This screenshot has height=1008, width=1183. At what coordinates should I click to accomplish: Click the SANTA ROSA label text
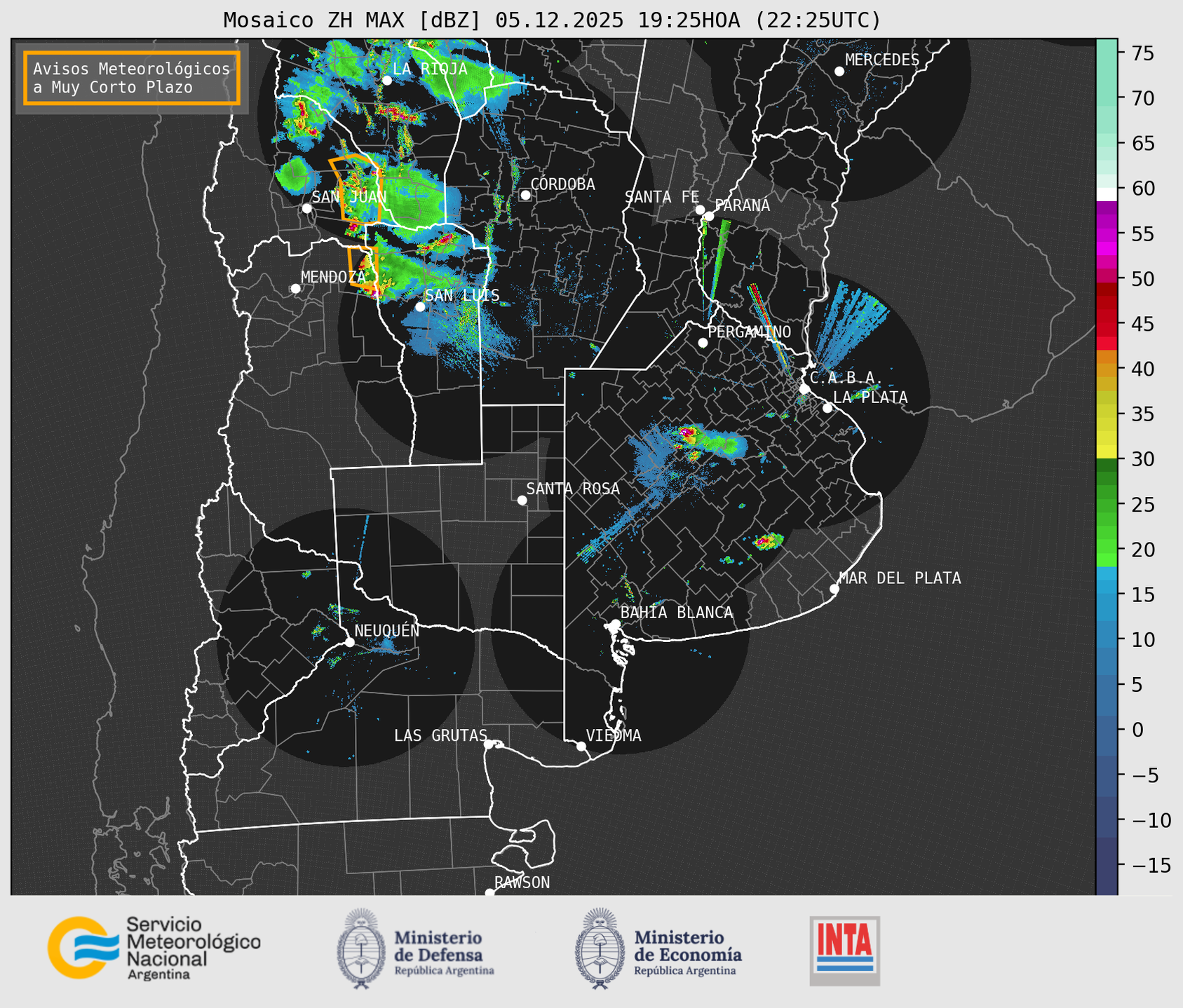click(573, 489)
